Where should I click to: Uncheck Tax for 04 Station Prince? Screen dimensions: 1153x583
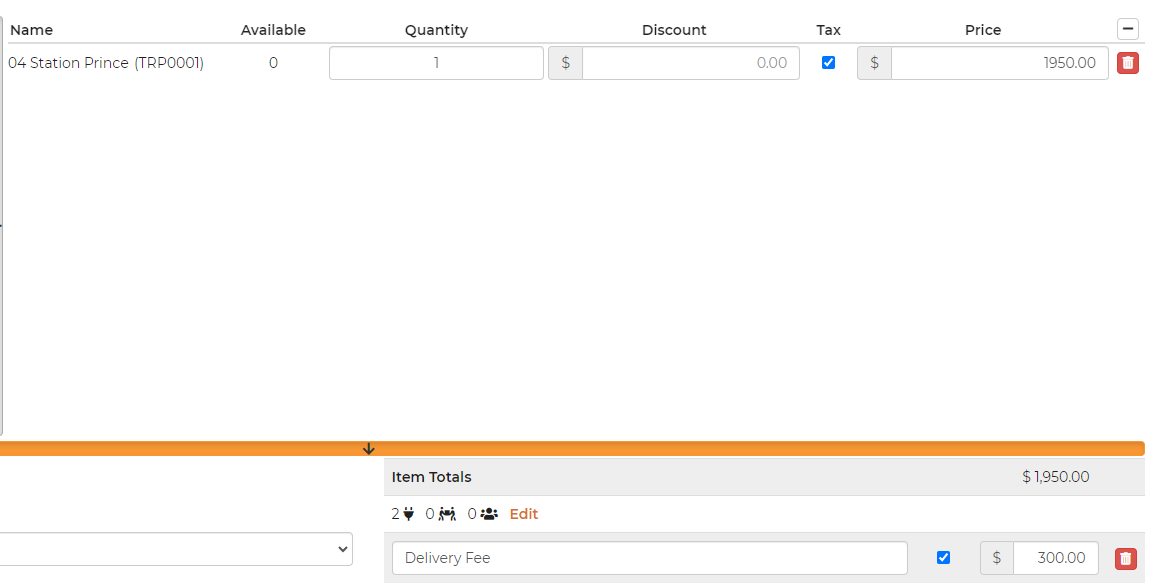click(x=828, y=63)
